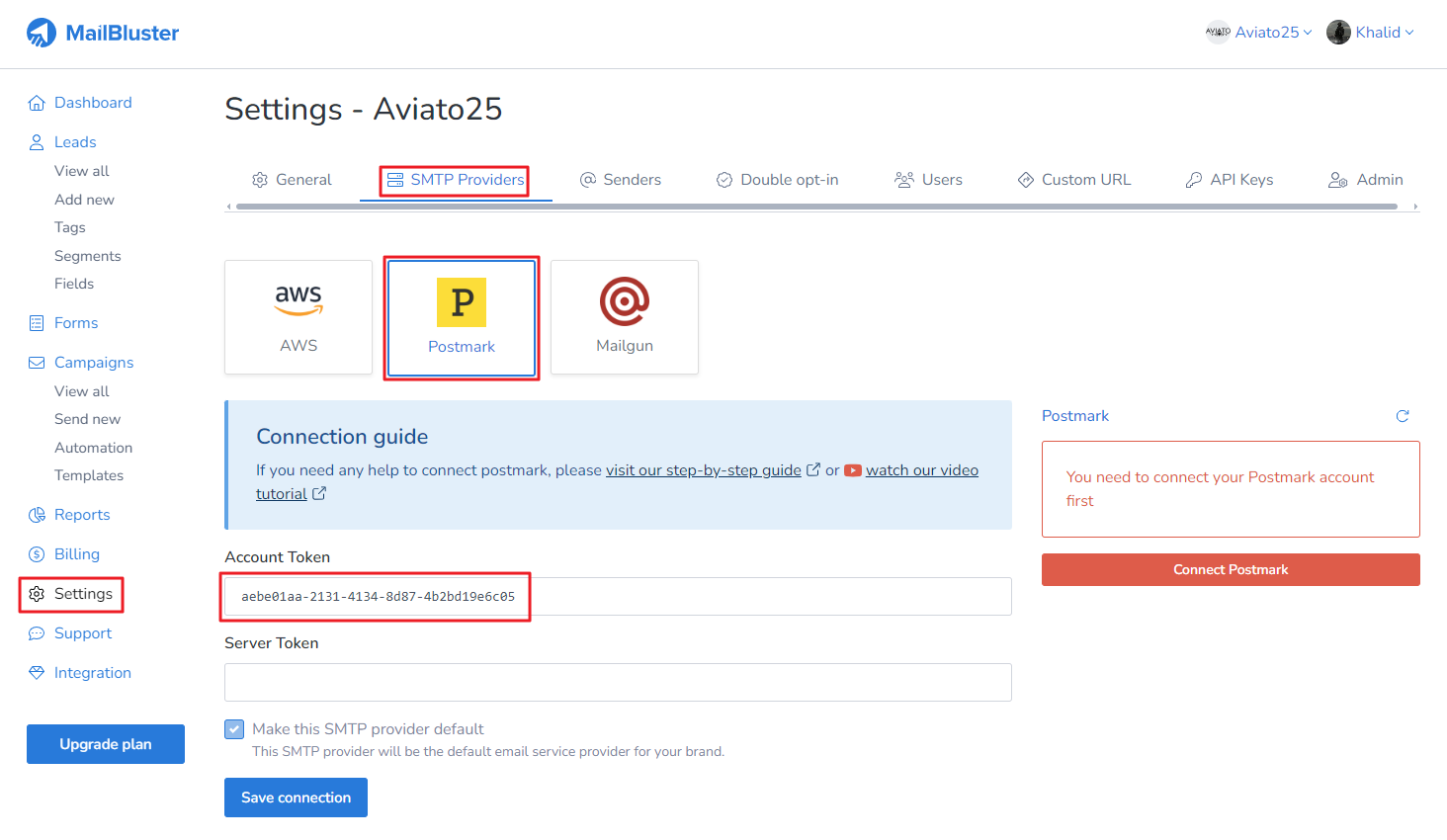Switch to the Custom URL tab

1074,180
